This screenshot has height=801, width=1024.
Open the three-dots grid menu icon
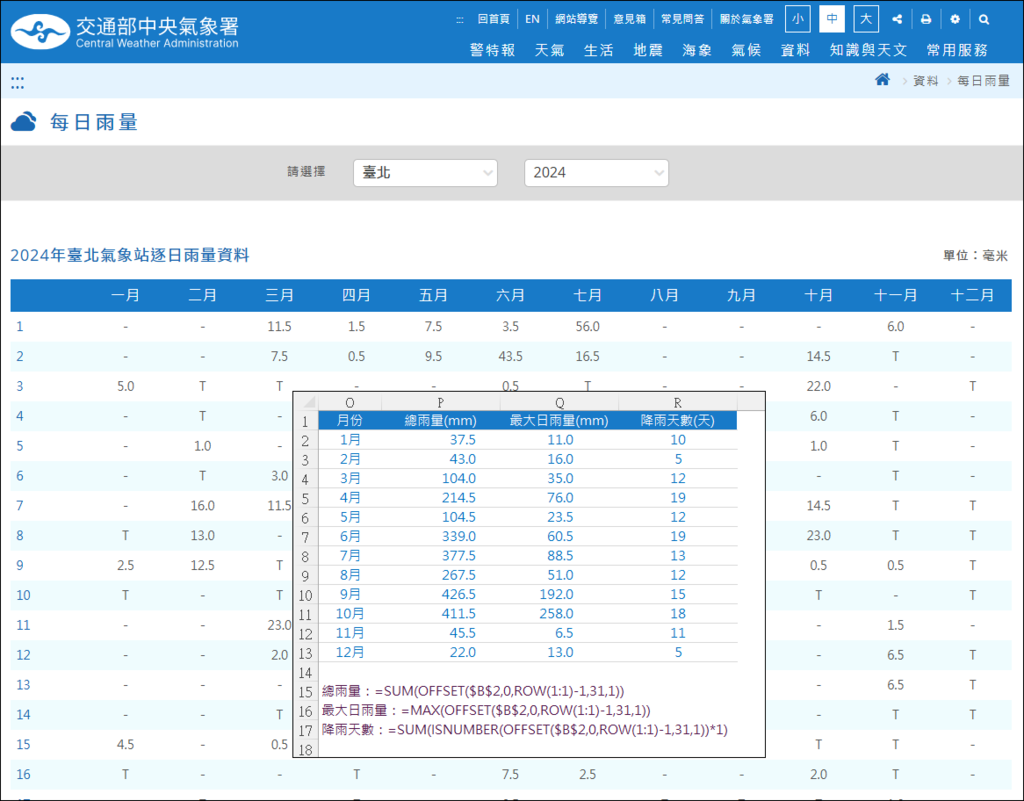[18, 82]
